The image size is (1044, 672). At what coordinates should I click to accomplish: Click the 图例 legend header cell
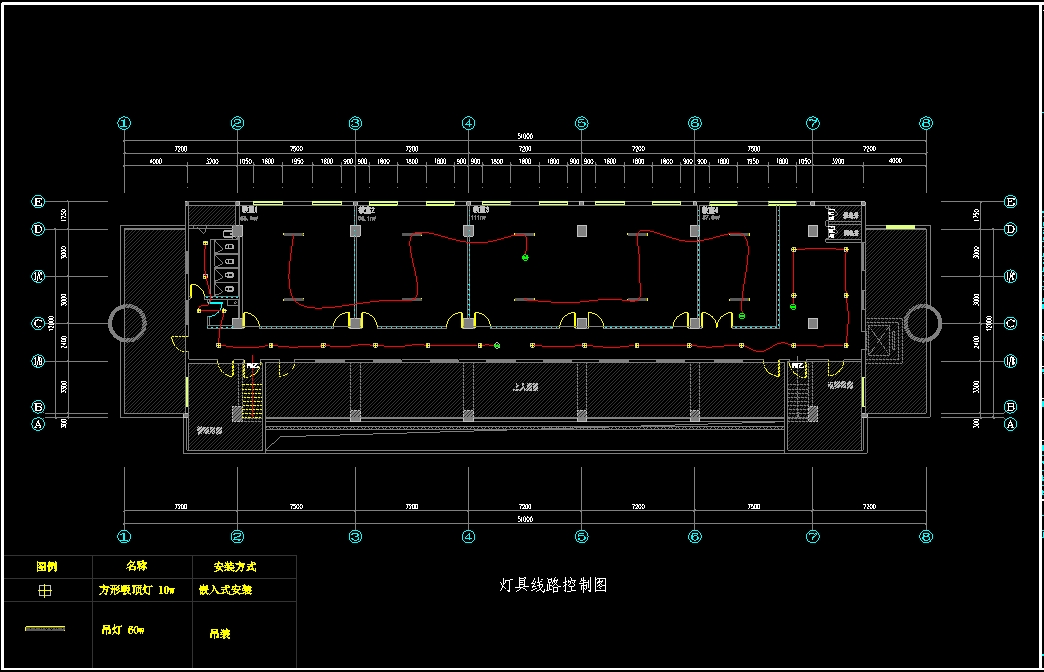tap(47, 566)
